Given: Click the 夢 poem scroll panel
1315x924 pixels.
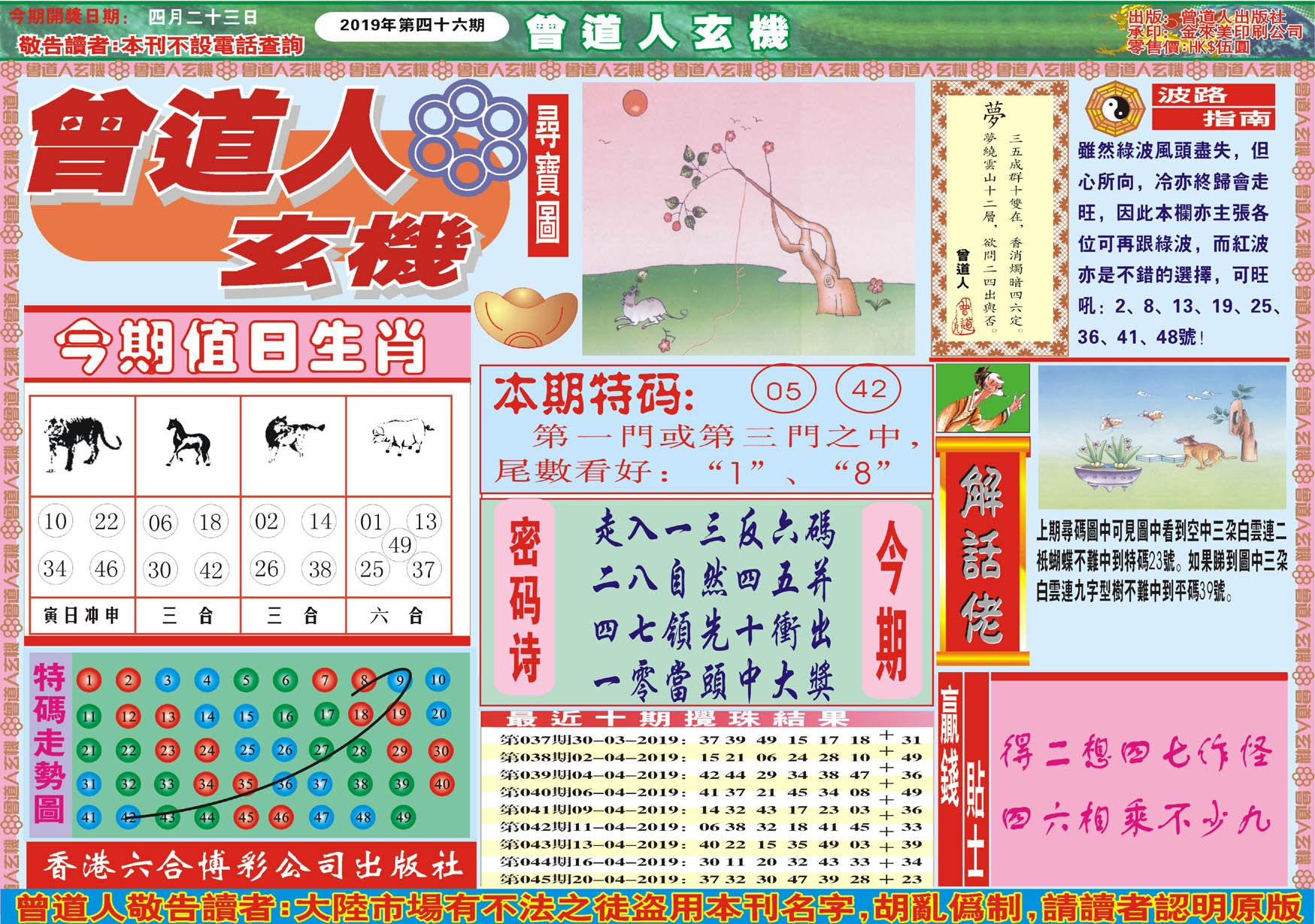Looking at the screenshot, I should pos(999,219).
